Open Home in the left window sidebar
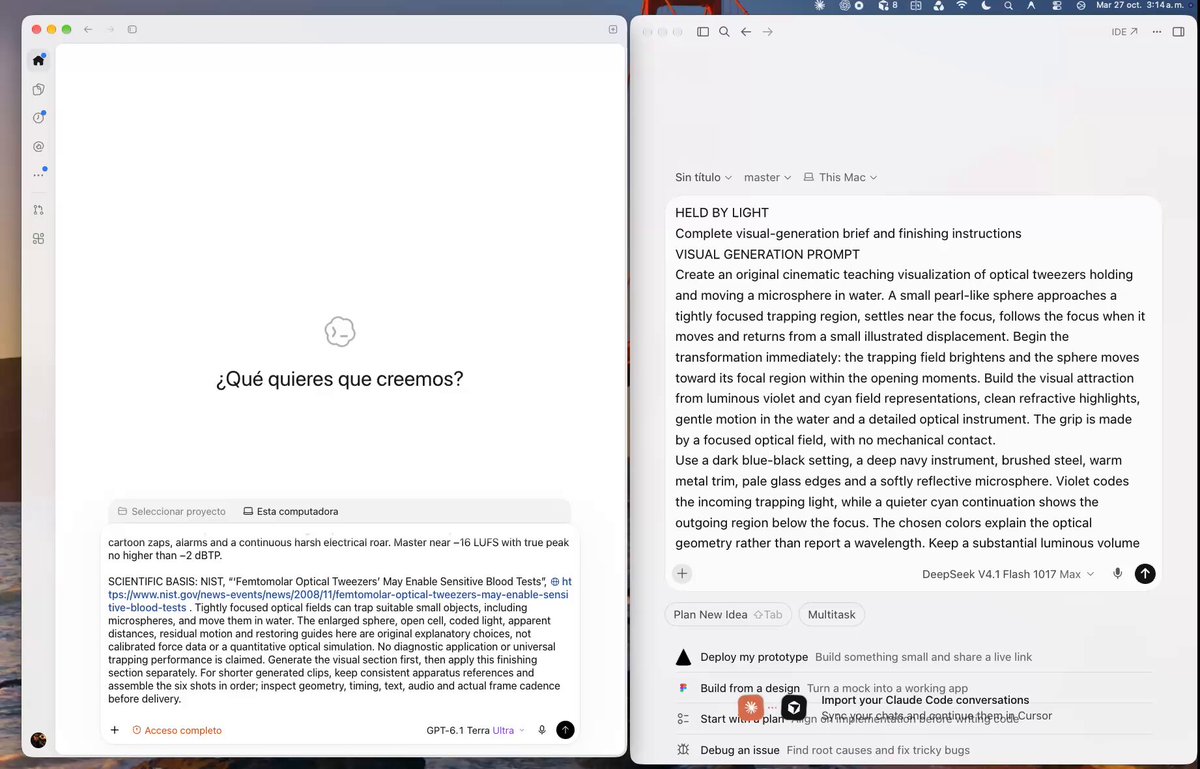The height and width of the screenshot is (769, 1200). click(x=38, y=60)
